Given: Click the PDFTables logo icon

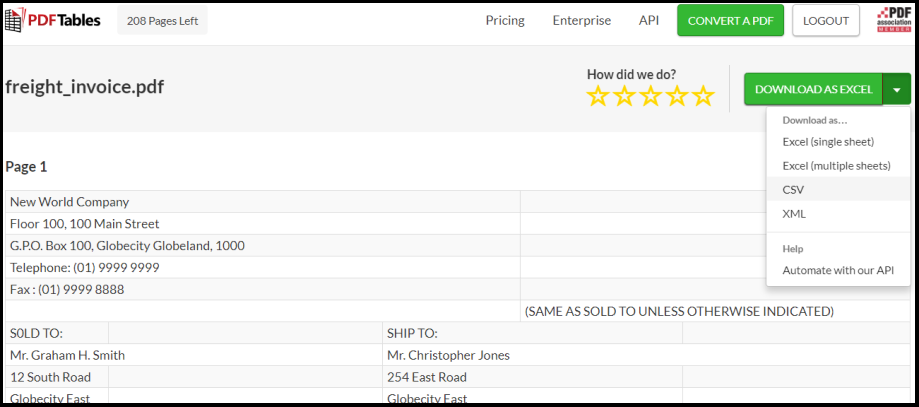Looking at the screenshot, I should 17,20.
